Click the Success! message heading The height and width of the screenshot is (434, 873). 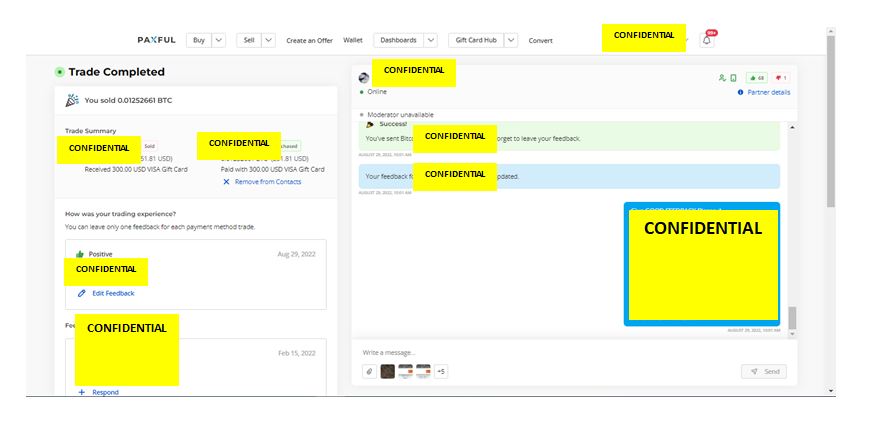393,124
